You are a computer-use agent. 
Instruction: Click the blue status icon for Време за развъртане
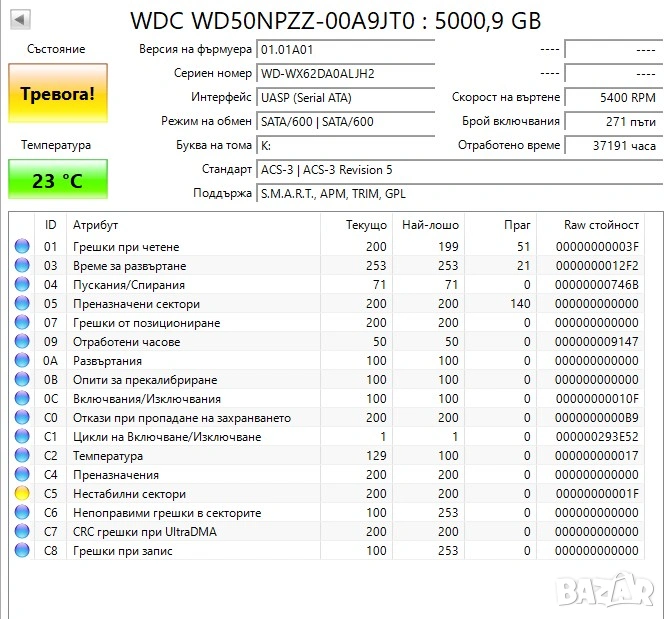pos(22,266)
